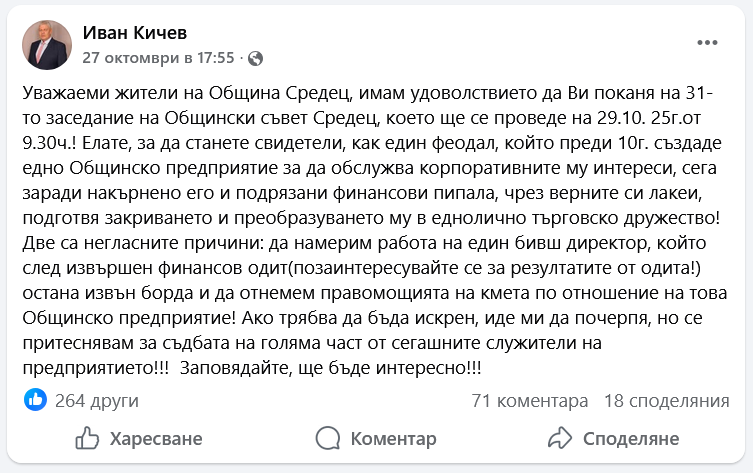Viewport: 753px width, 473px height.
Task: Expand the 71 коментара comments
Action: coord(529,401)
